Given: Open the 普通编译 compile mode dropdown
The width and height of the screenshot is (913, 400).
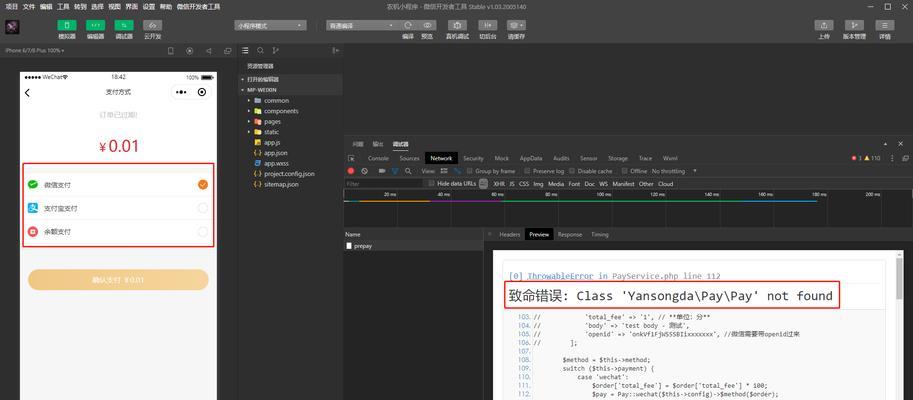Looking at the screenshot, I should pos(361,26).
